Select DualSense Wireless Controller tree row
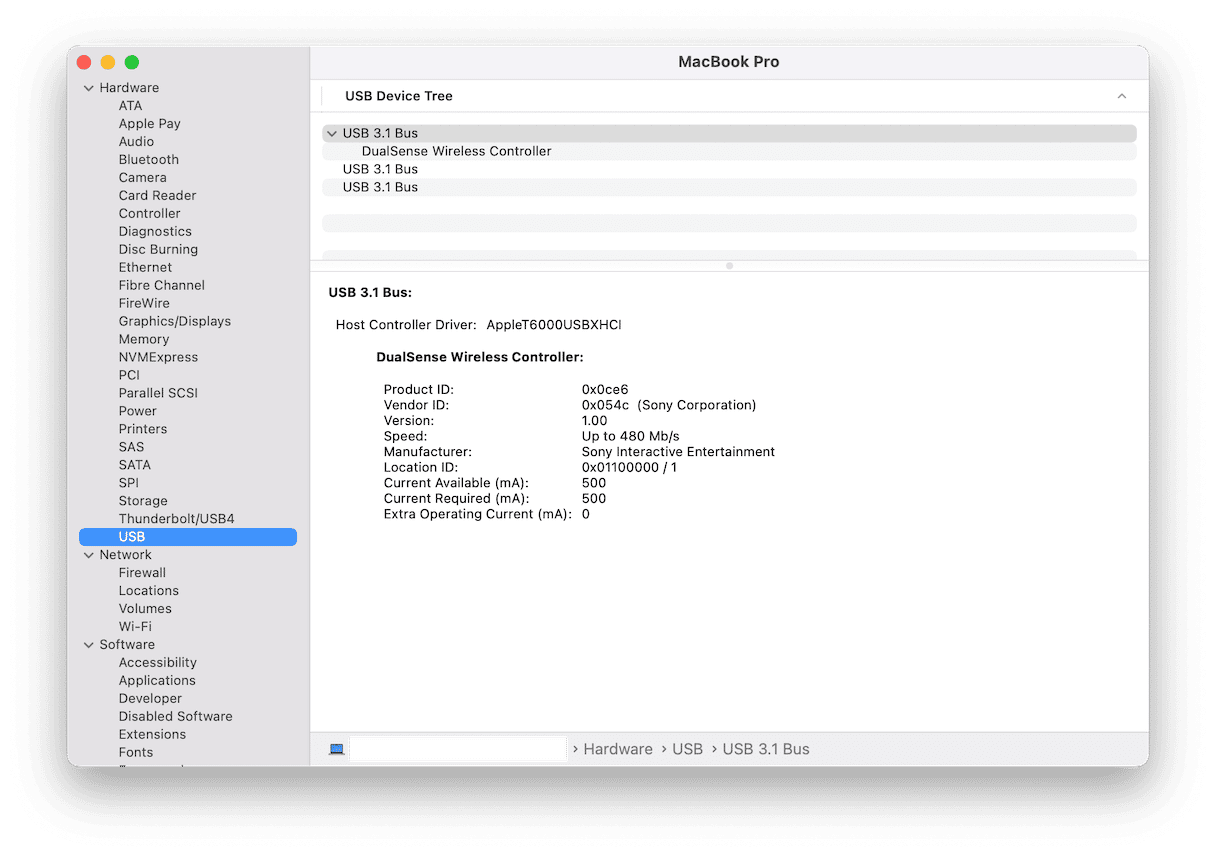The width and height of the screenshot is (1216, 855). pos(729,152)
